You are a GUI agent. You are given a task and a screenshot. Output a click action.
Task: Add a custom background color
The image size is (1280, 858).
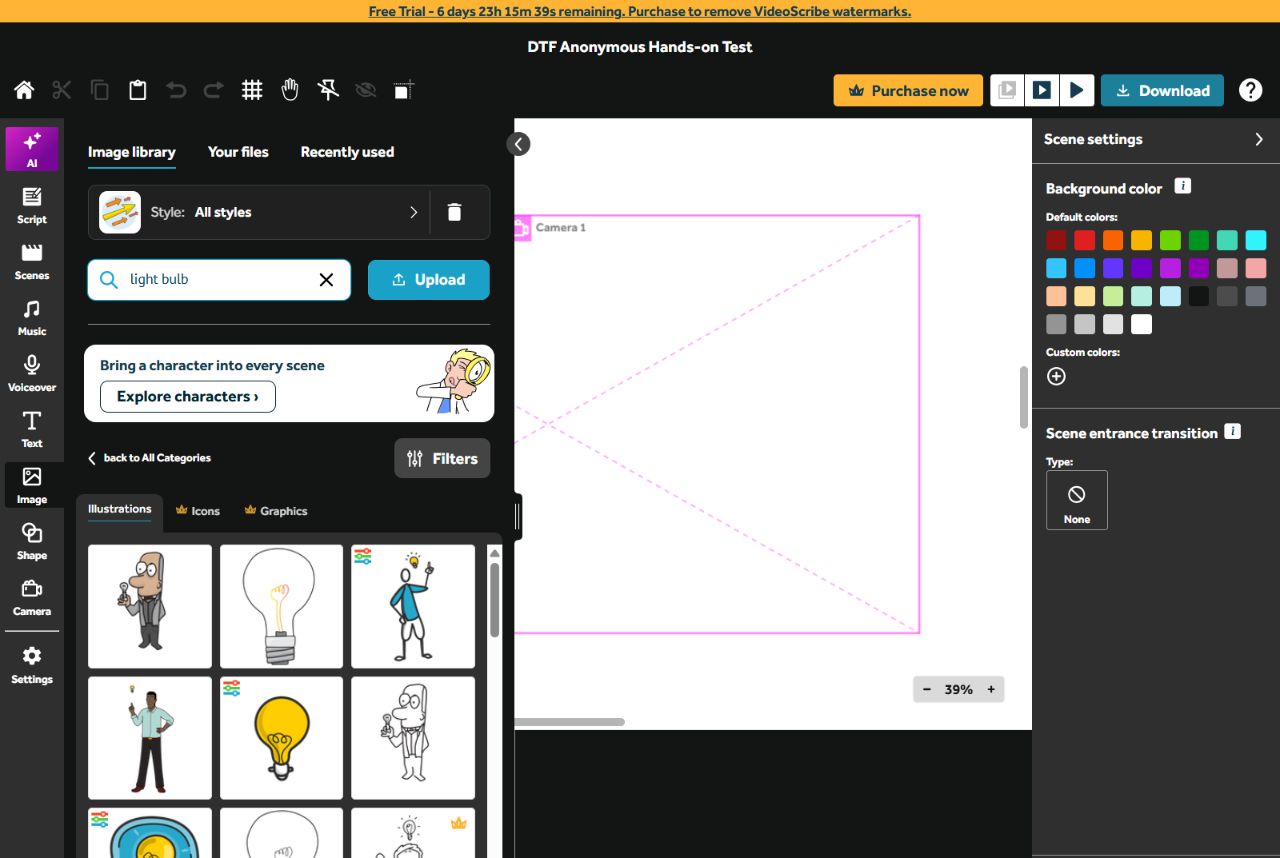1056,376
